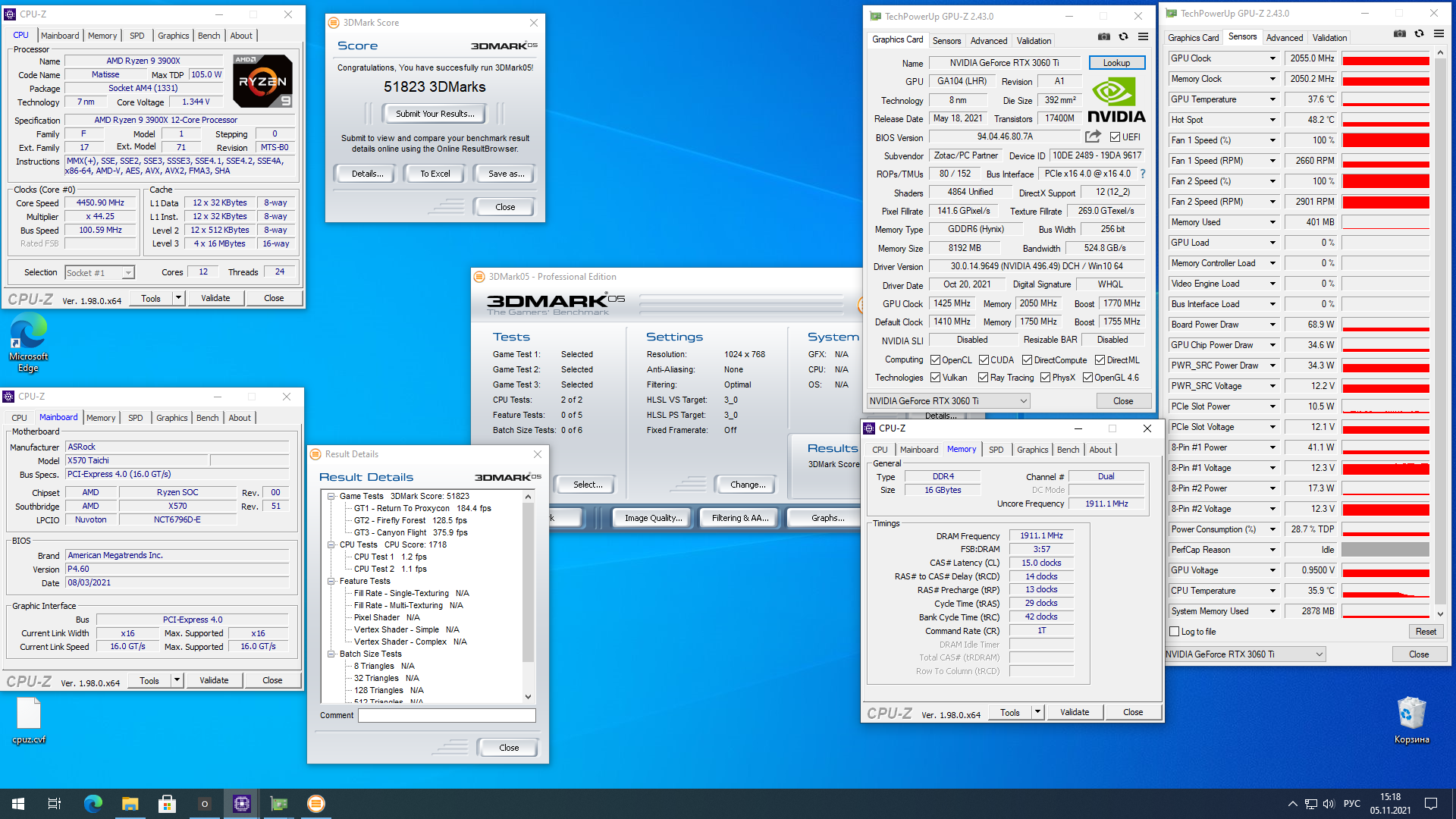
Task: Take a screenshot in the GPU-Z Graphics Card window
Action: pos(1104,36)
